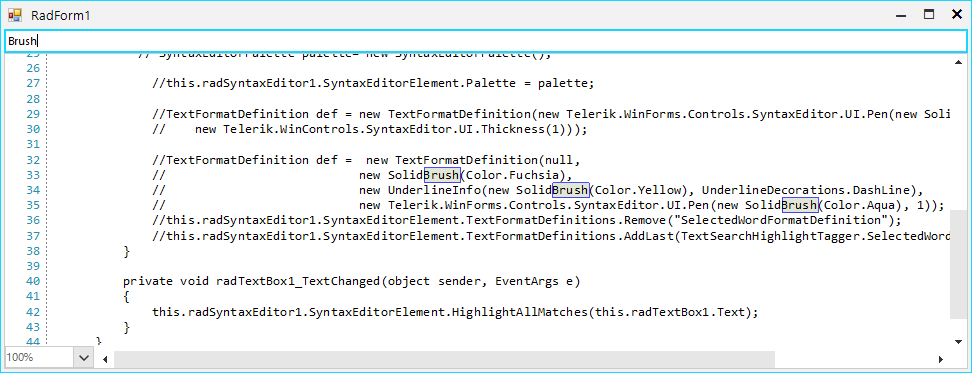Click the vertical scrollbar thumb
The height and width of the screenshot is (373, 972).
[958, 265]
